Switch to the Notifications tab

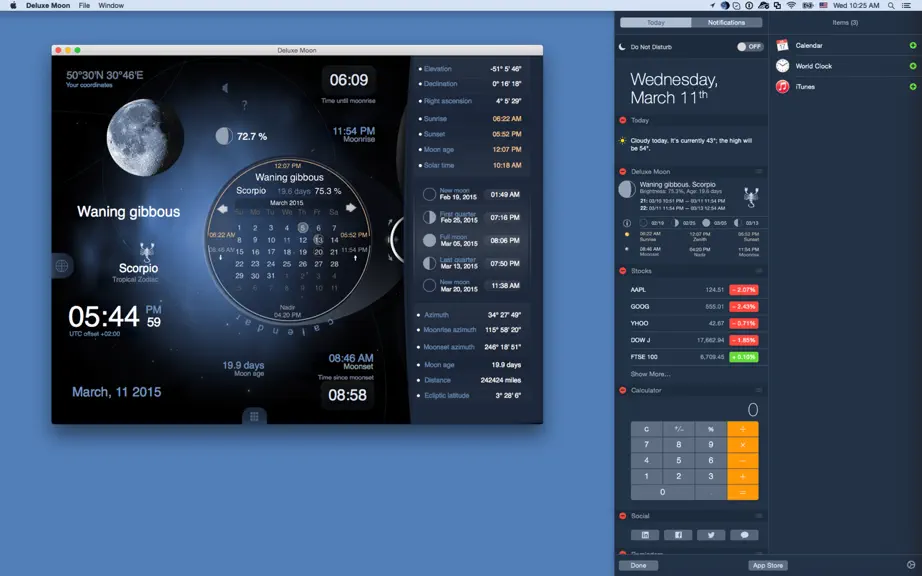726,22
